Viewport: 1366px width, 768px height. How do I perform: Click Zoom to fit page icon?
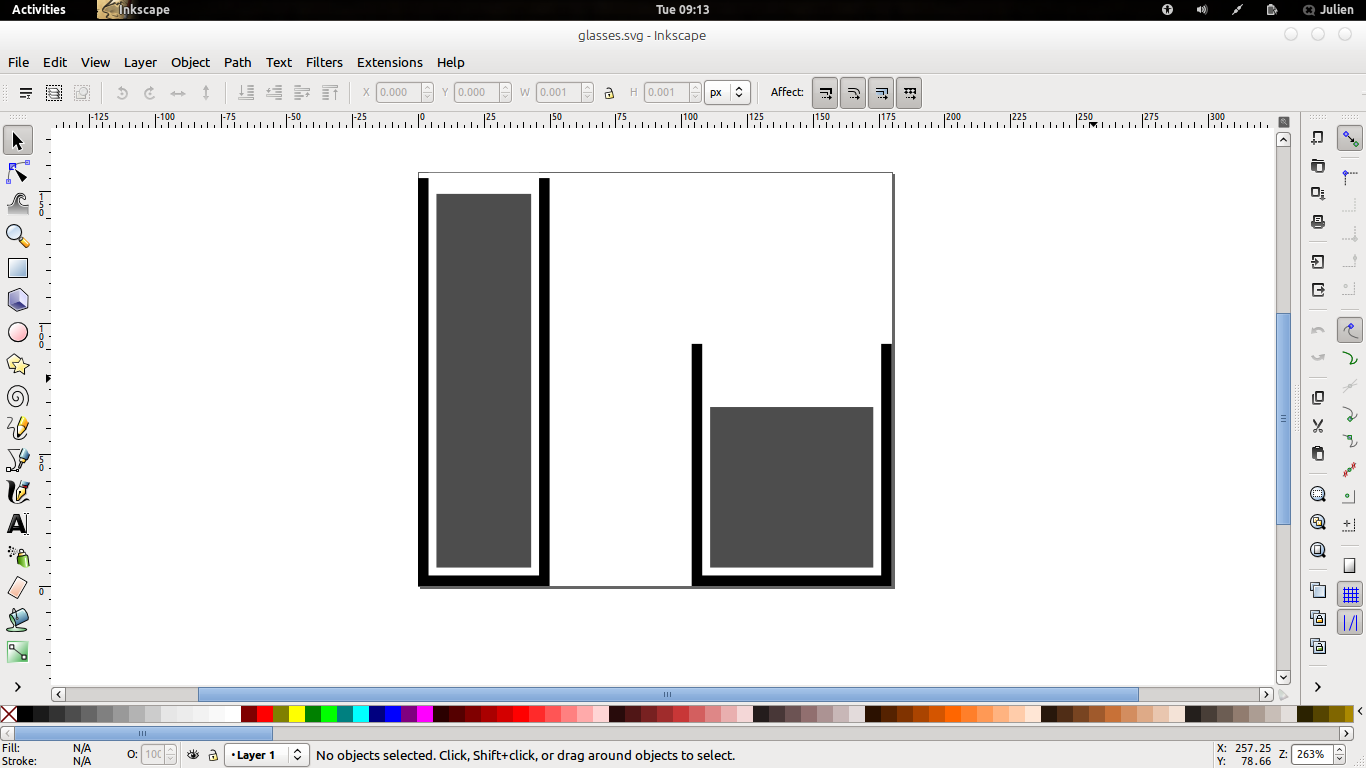(1318, 550)
